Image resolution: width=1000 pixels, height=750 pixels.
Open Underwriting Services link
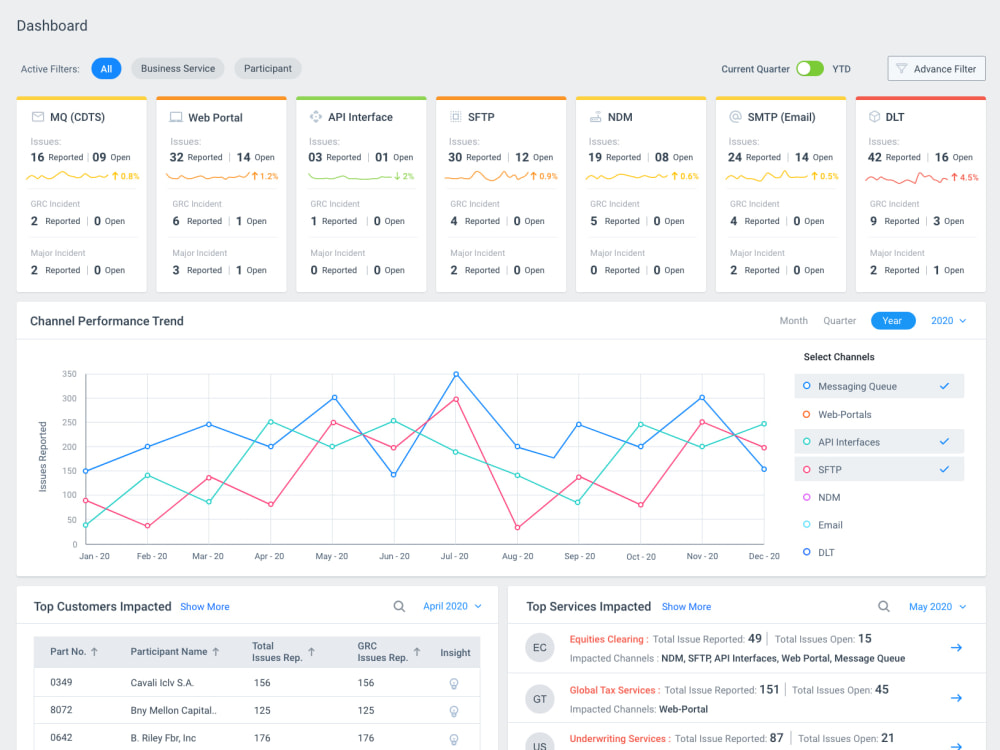(x=617, y=739)
